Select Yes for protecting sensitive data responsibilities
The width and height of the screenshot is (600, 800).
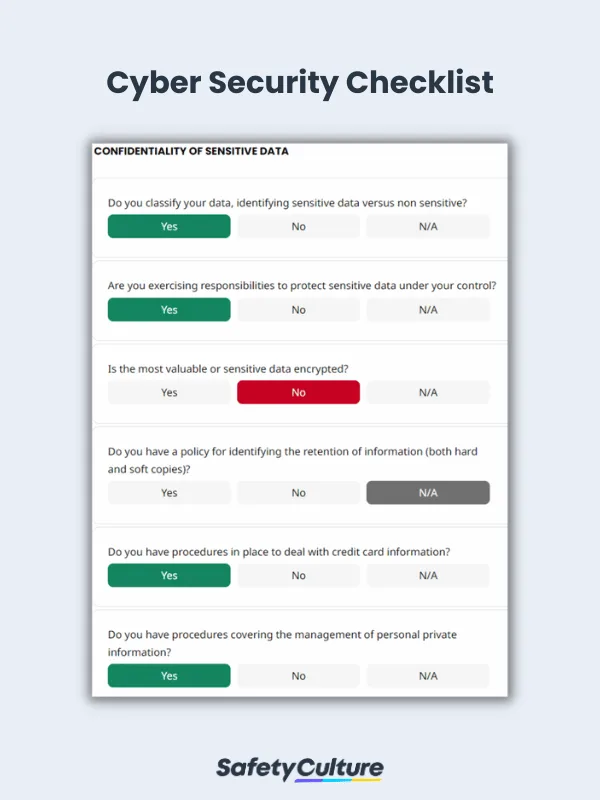click(168, 310)
